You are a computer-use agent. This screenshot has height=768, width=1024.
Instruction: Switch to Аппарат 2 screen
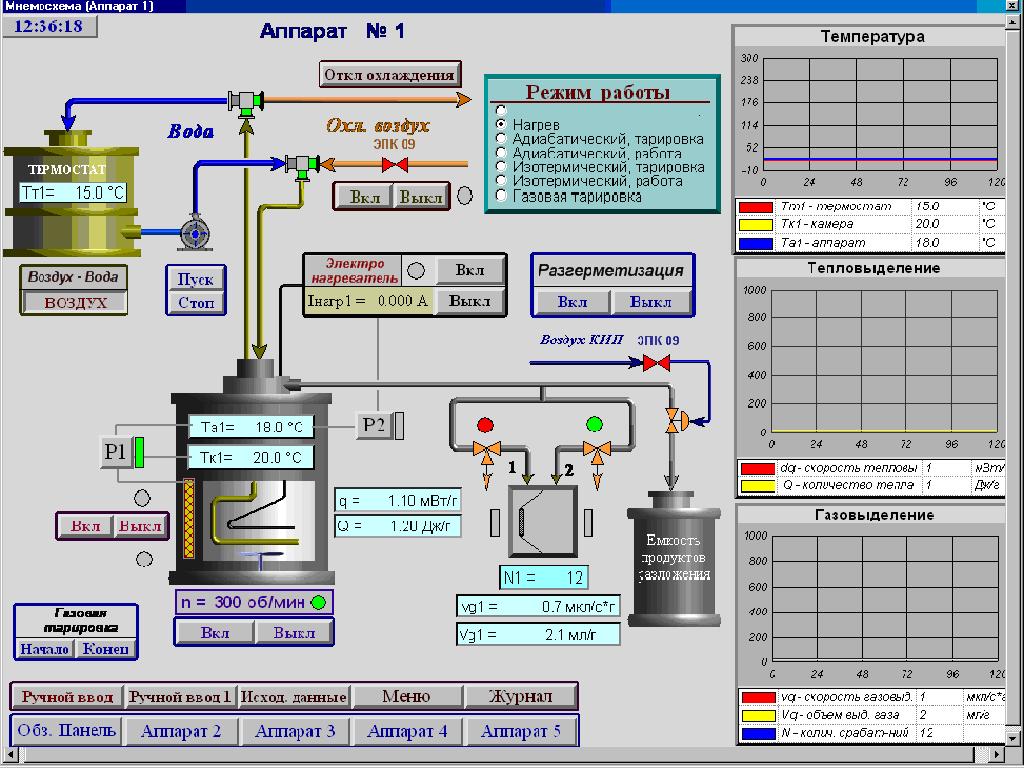(x=181, y=731)
